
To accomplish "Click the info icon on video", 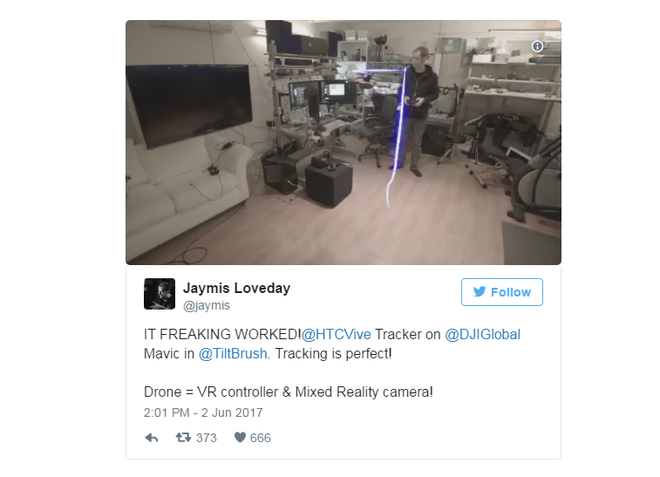I will pyautogui.click(x=537, y=46).
